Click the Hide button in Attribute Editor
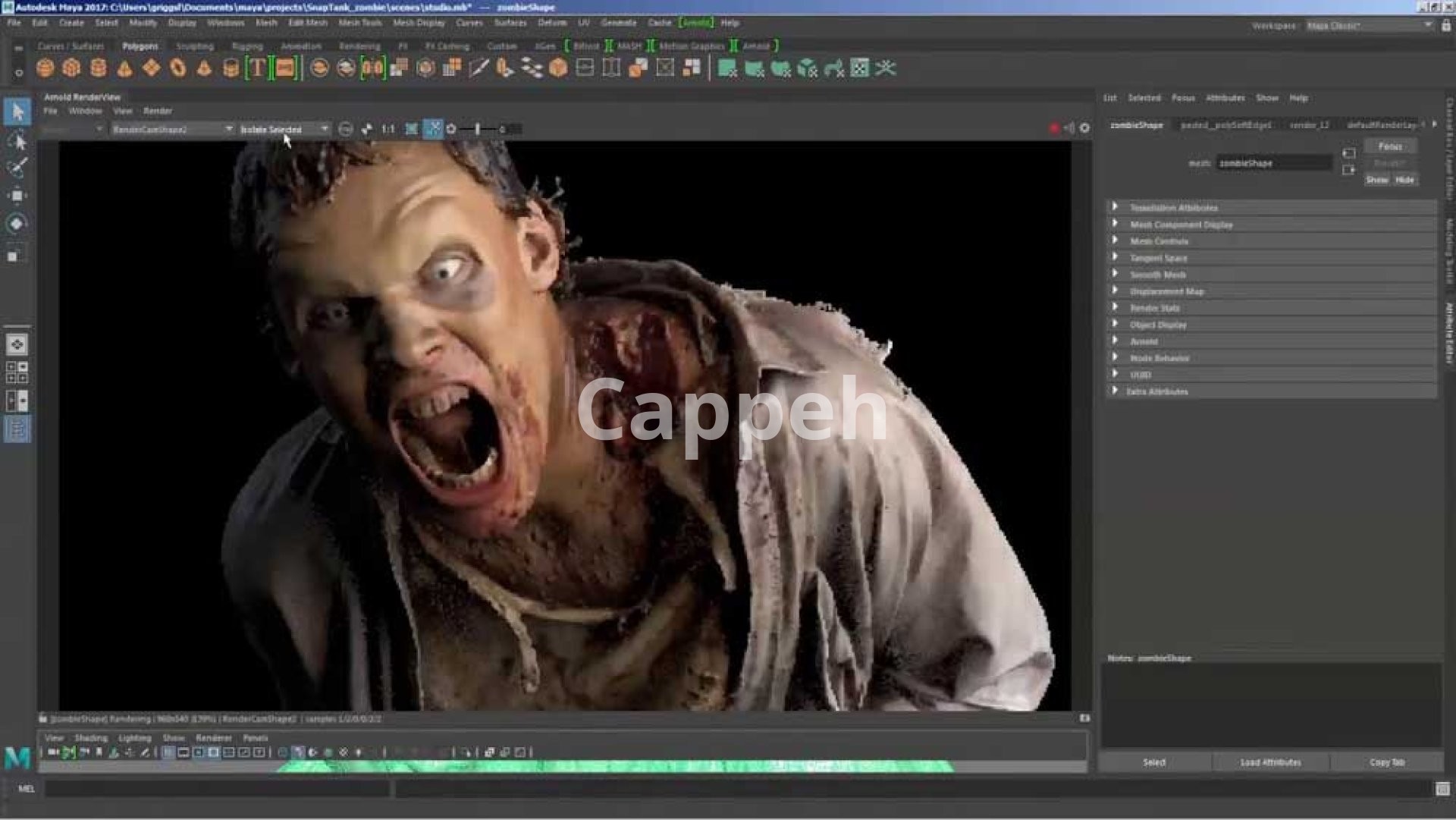The image size is (1456, 820). click(1404, 180)
